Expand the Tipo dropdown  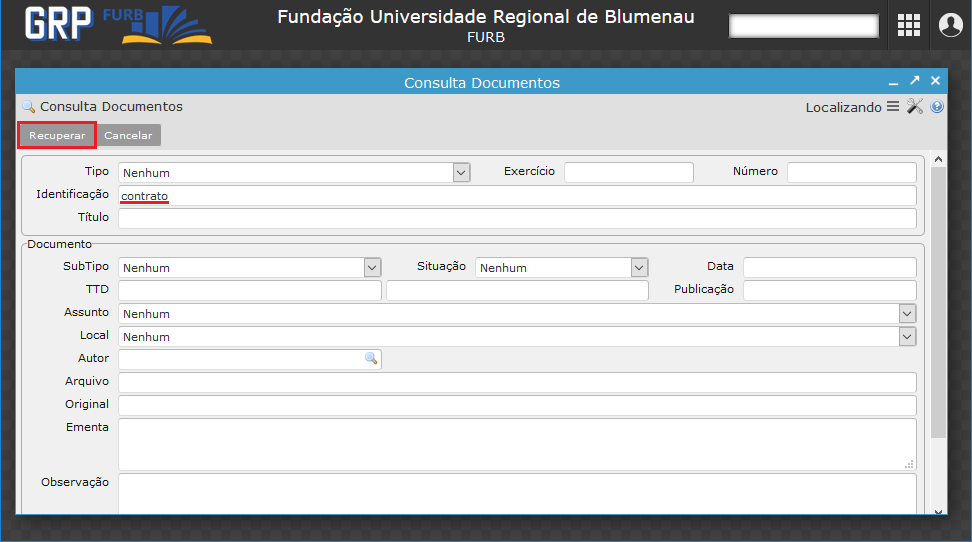click(461, 172)
